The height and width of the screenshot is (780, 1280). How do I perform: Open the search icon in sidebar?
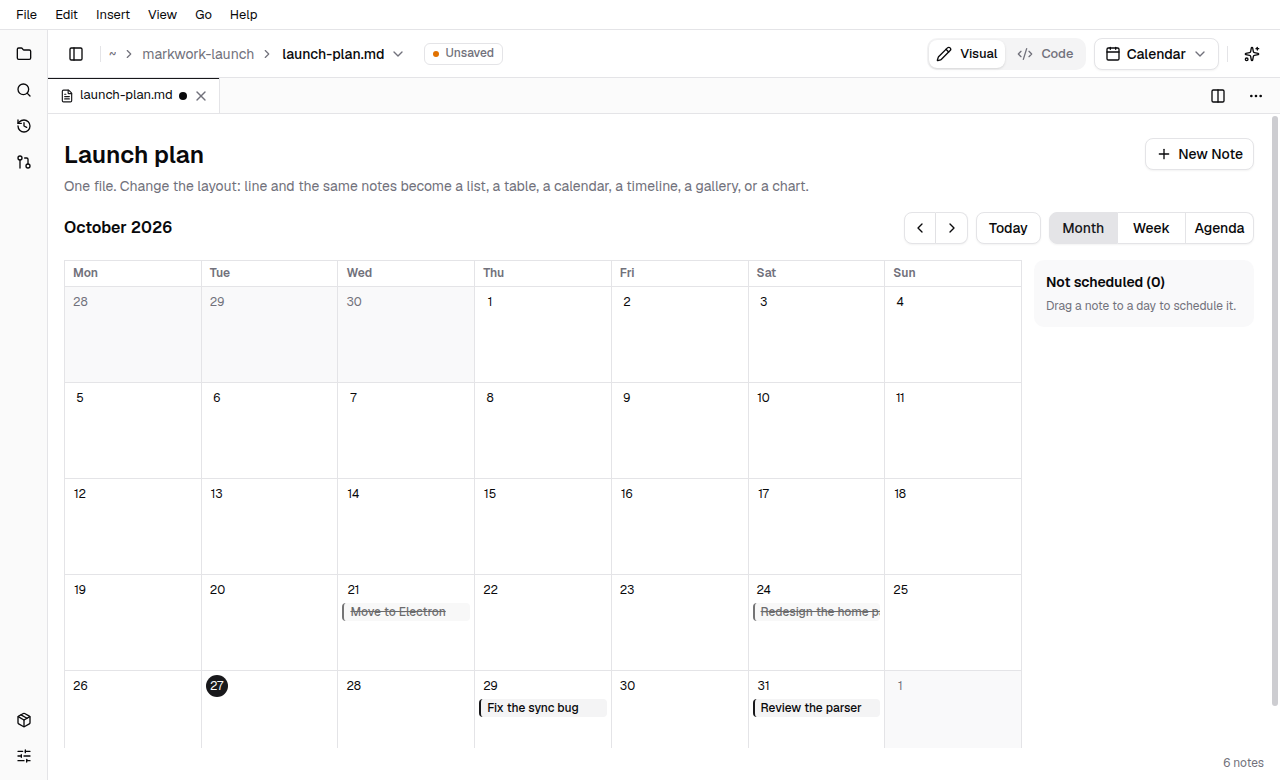24,90
